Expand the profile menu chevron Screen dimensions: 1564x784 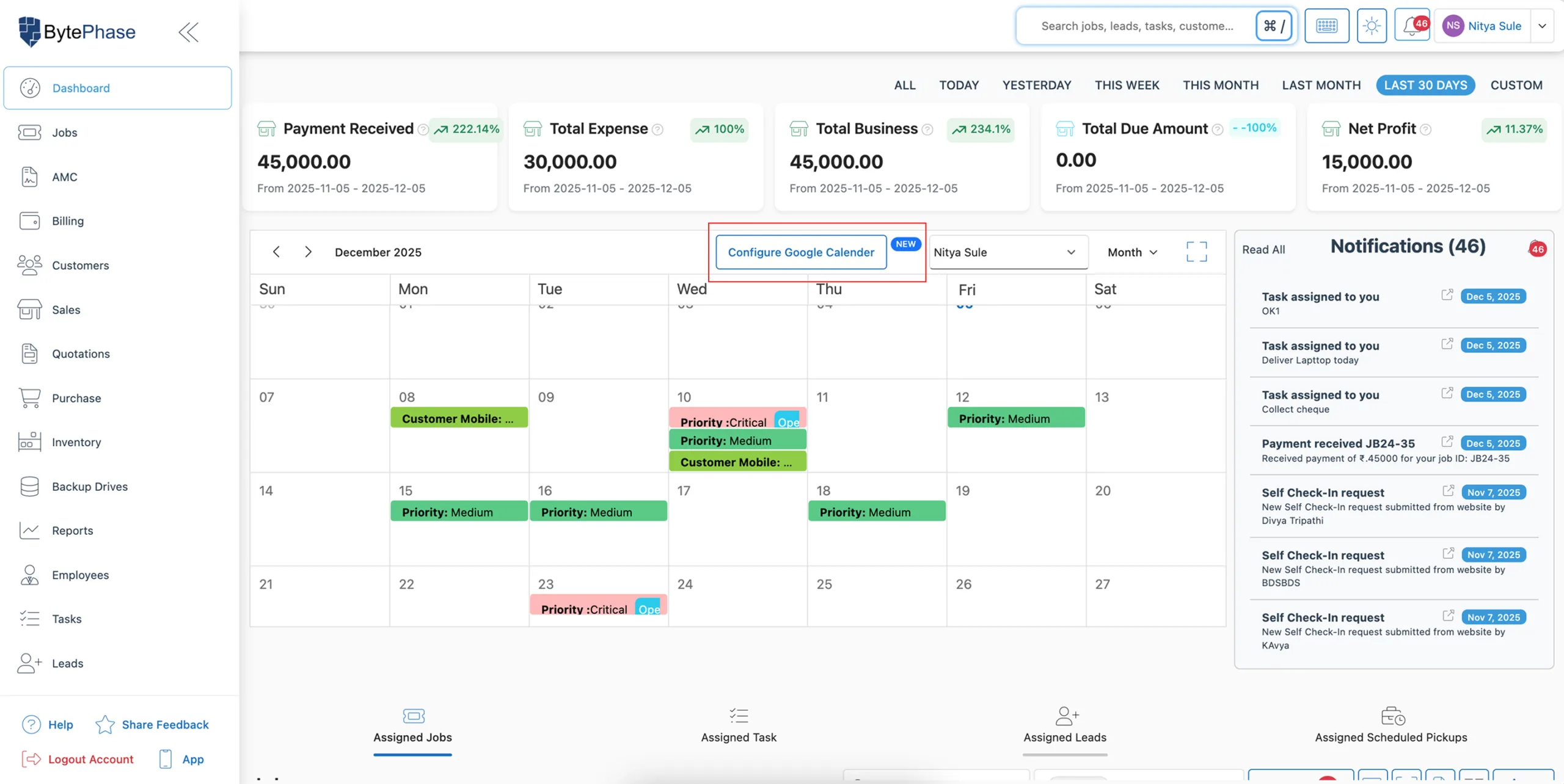(x=1543, y=26)
